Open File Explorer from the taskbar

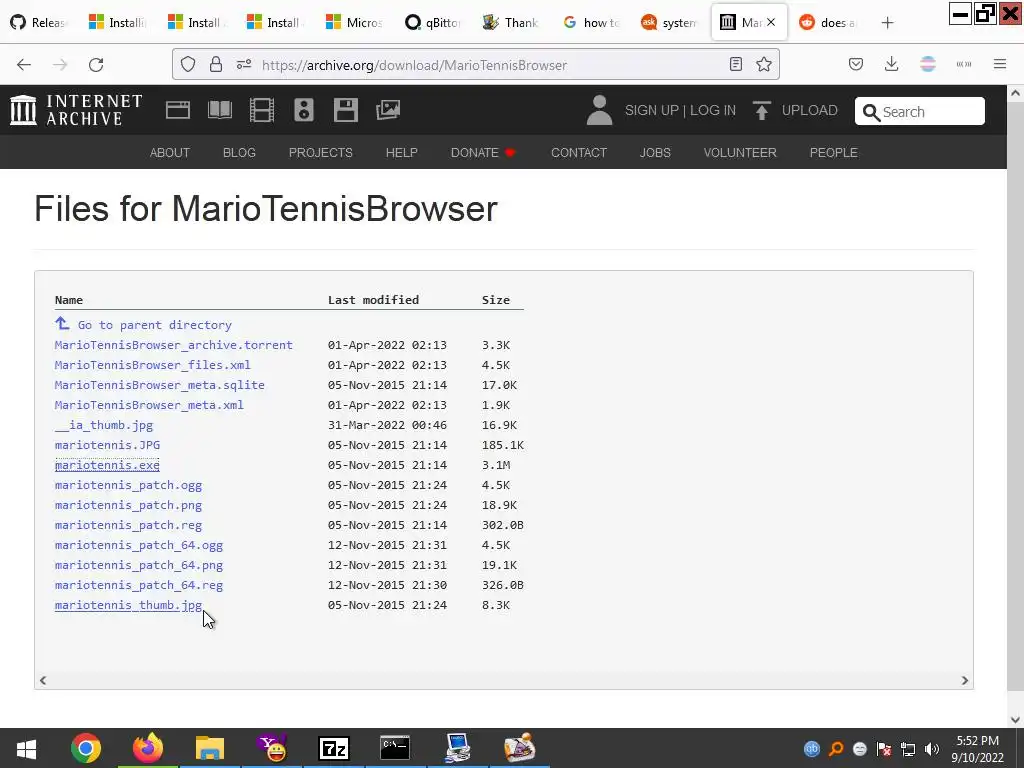pyautogui.click(x=210, y=748)
